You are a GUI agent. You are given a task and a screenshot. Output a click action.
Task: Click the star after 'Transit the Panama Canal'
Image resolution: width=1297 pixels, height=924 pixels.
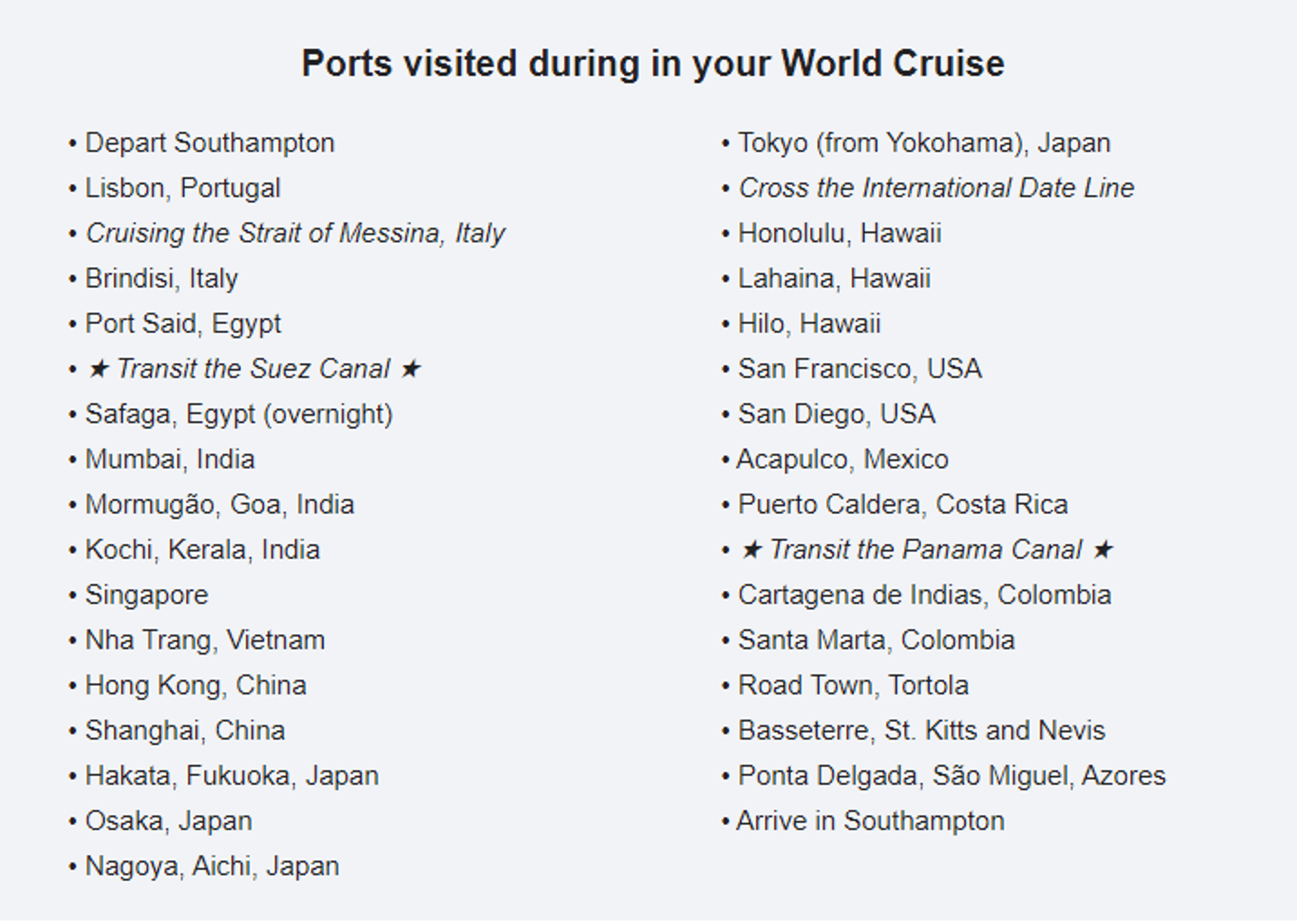click(1103, 550)
